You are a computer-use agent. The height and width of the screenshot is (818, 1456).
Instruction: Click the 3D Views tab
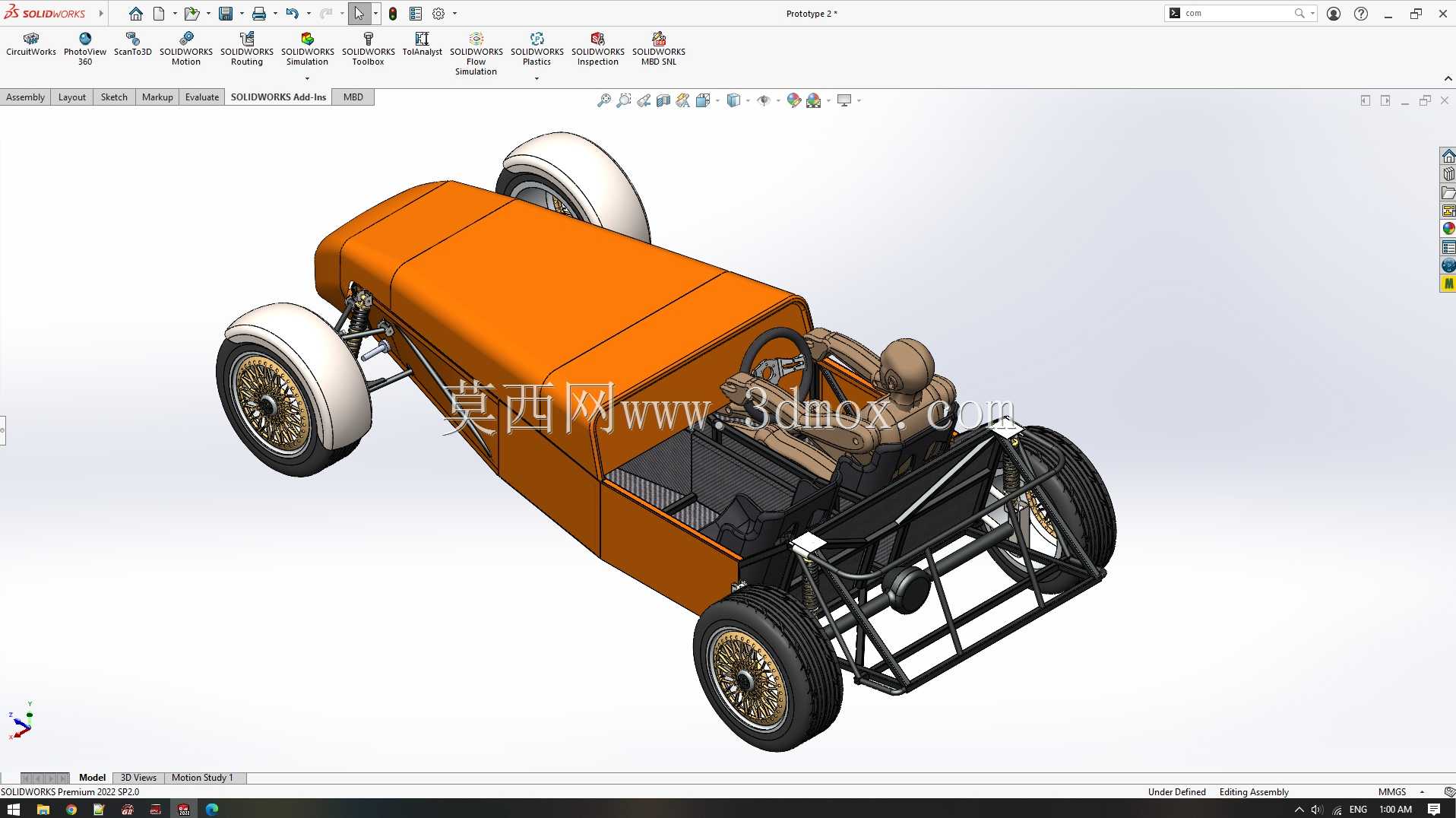138,778
